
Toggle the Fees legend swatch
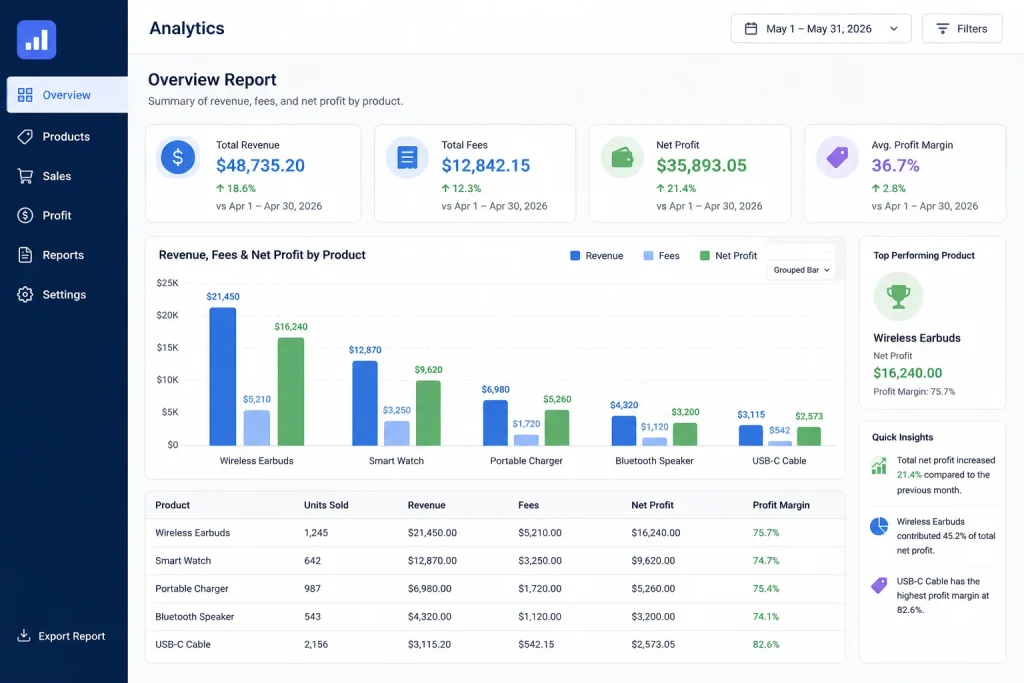[648, 256]
